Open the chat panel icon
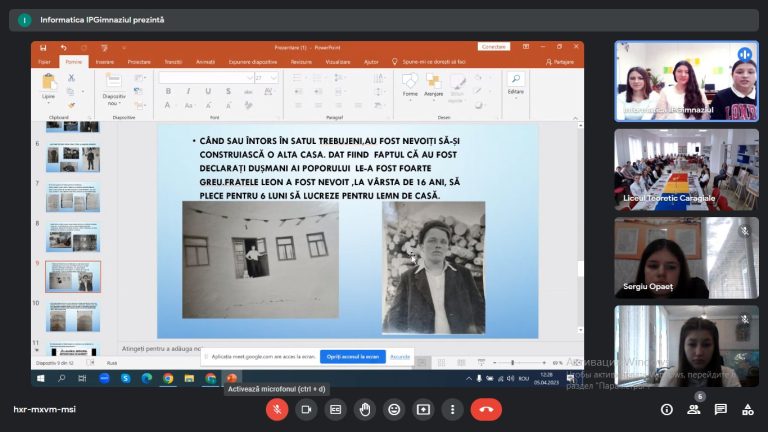768x432 pixels. coord(720,409)
